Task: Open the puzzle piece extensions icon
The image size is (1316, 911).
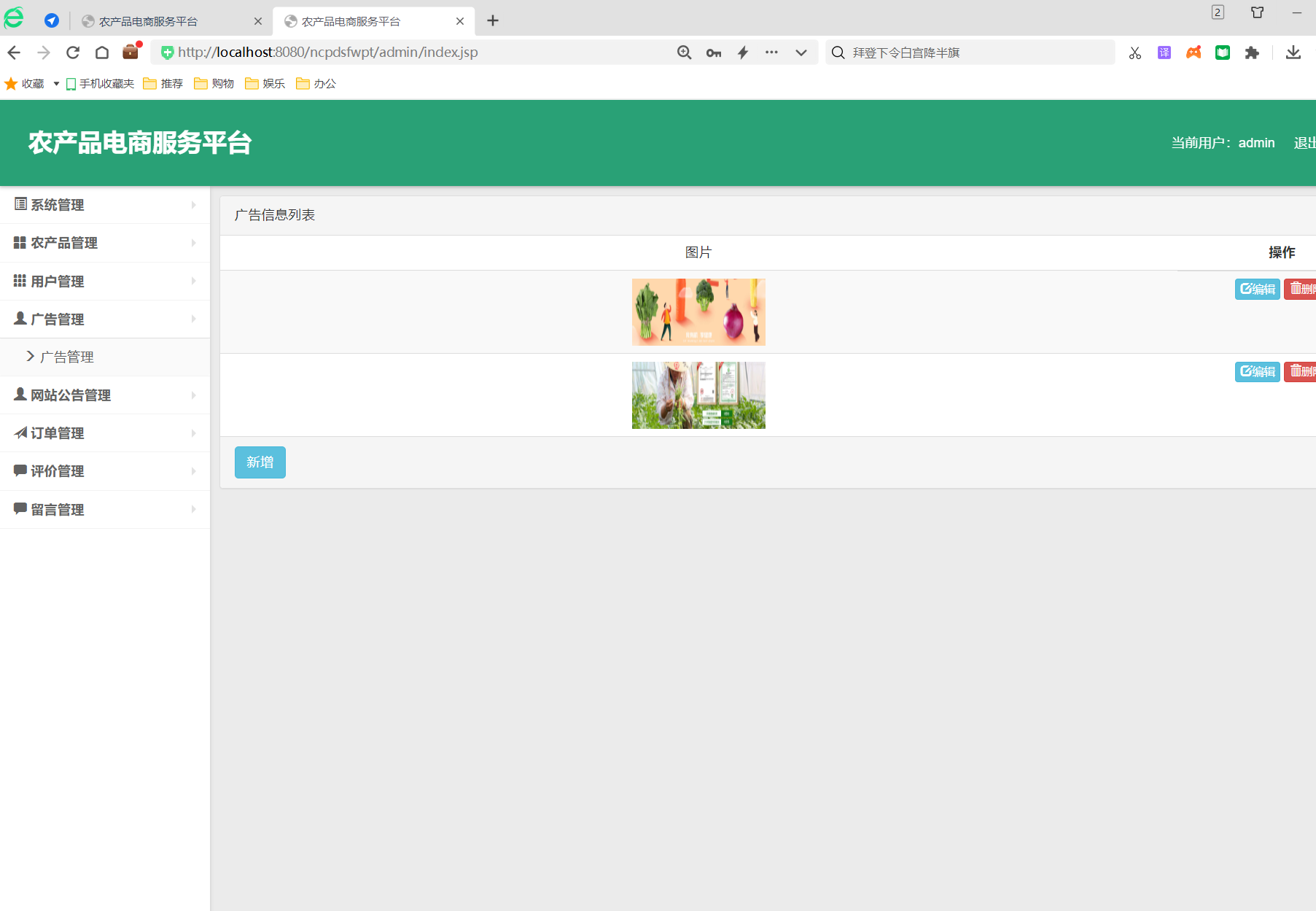Action: point(1252,53)
